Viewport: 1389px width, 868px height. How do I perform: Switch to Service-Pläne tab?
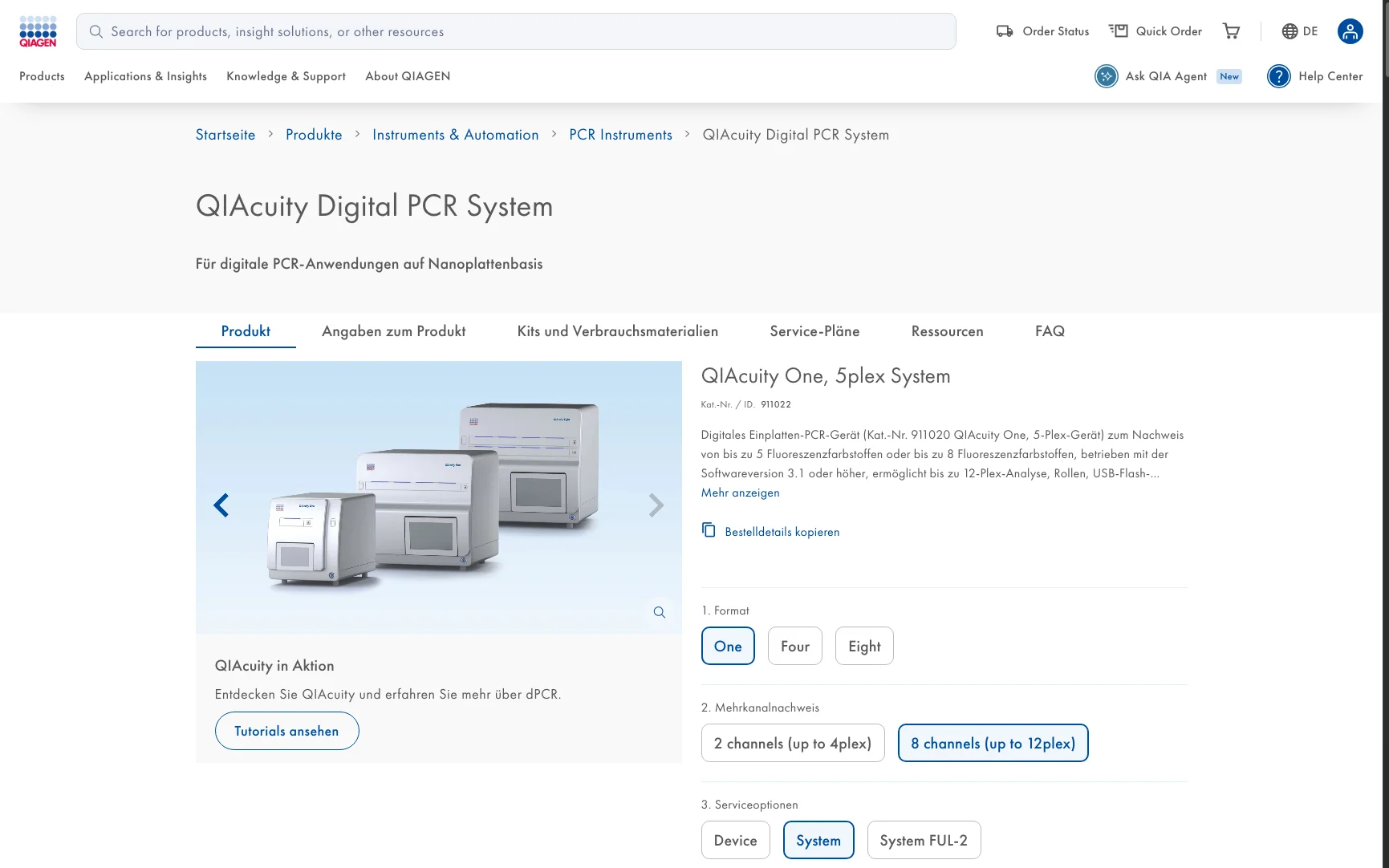tap(814, 331)
